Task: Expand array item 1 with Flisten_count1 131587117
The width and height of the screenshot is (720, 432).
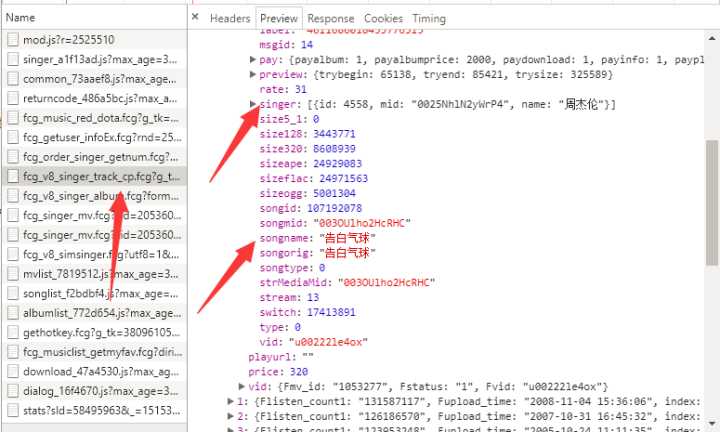Action: (x=231, y=401)
